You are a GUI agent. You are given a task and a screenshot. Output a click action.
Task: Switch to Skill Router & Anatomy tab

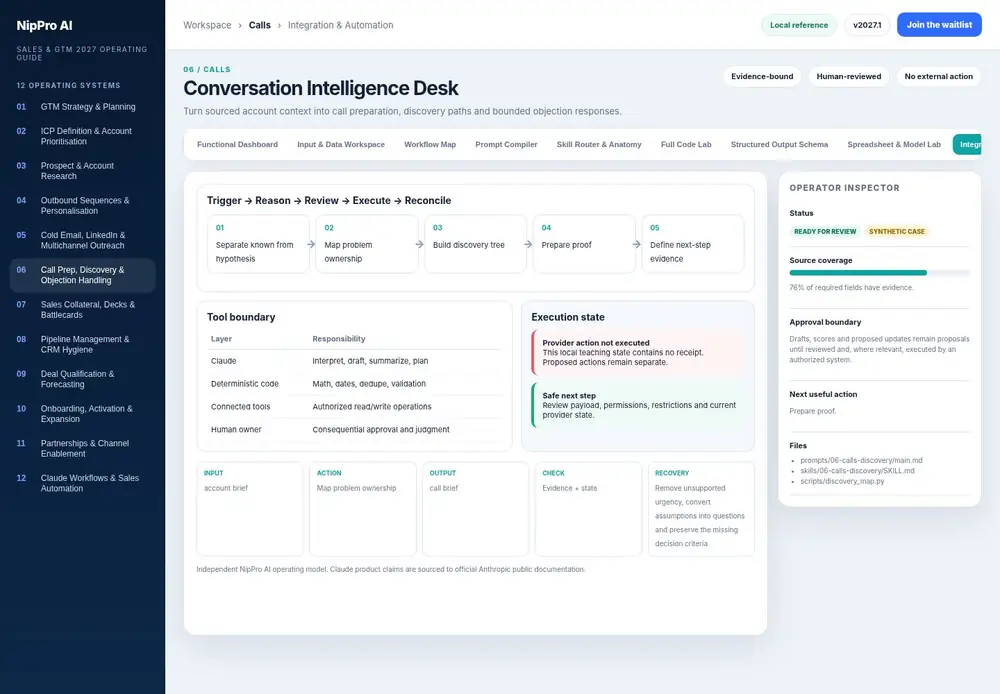coord(599,144)
